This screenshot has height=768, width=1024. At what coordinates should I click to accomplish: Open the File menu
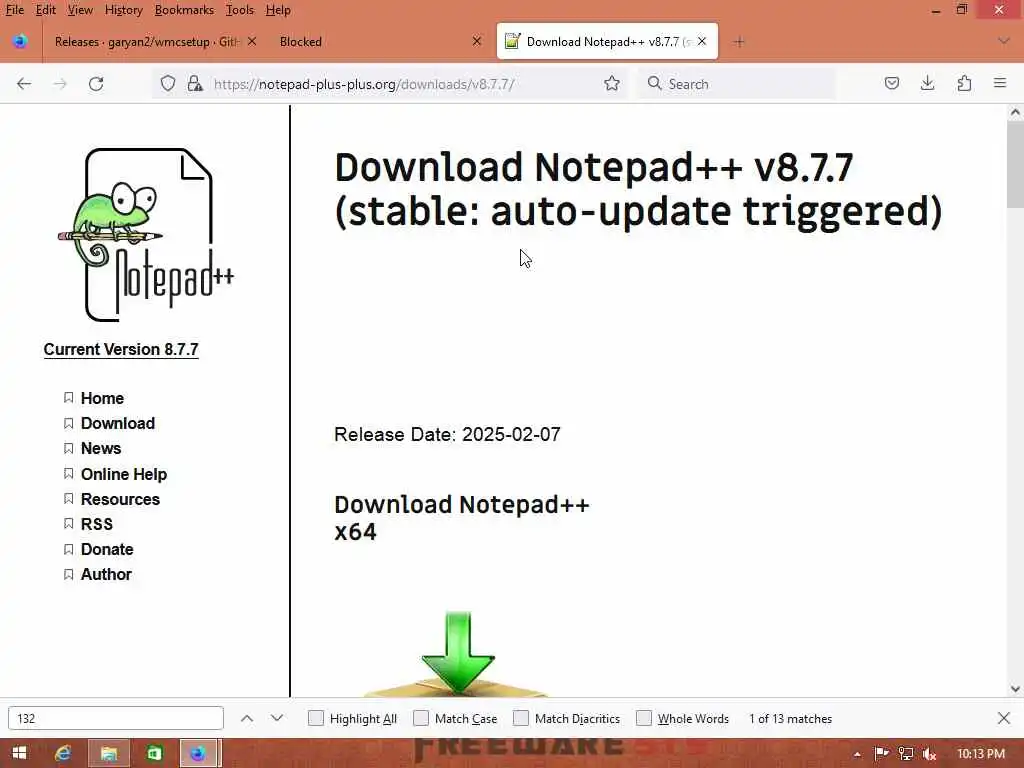14,10
